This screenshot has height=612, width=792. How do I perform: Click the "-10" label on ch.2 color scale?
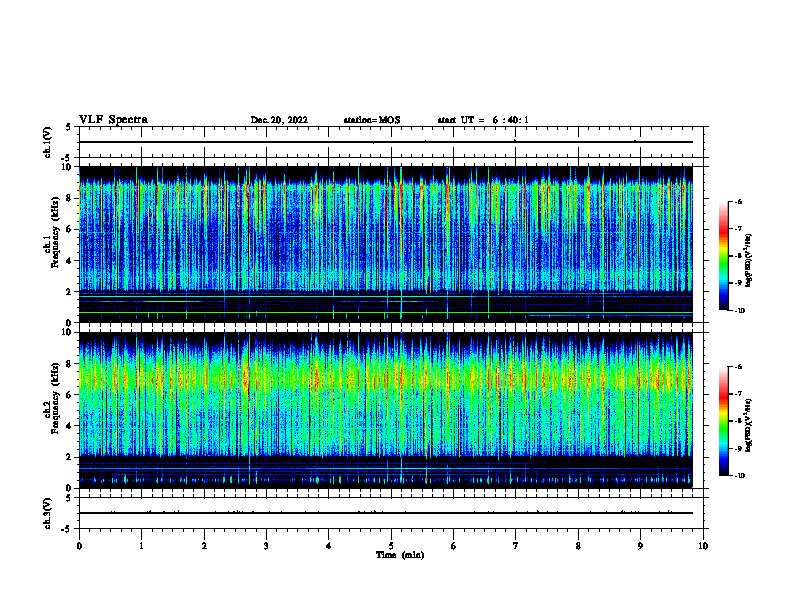pyautogui.click(x=739, y=475)
